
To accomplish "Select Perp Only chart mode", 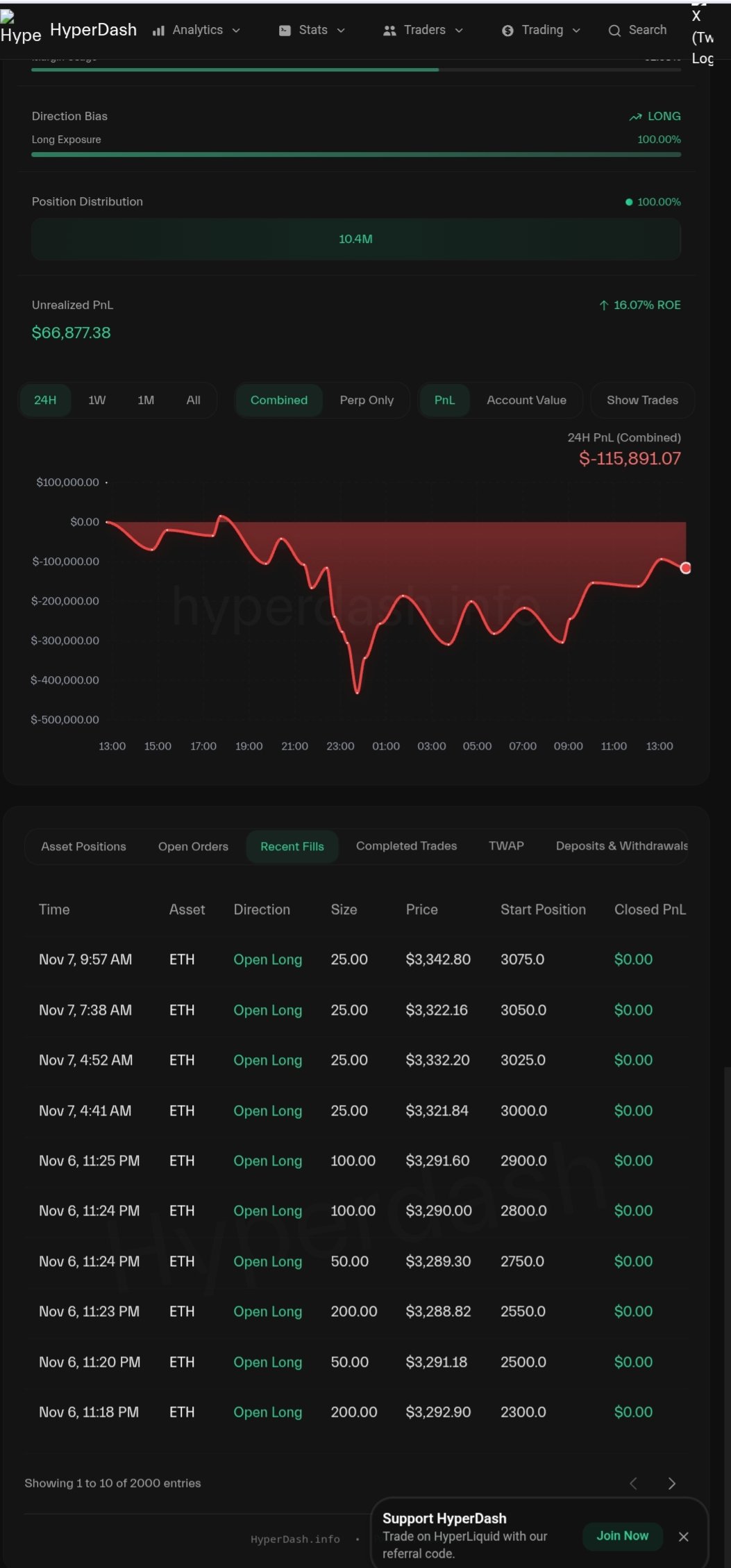I will [x=367, y=401].
